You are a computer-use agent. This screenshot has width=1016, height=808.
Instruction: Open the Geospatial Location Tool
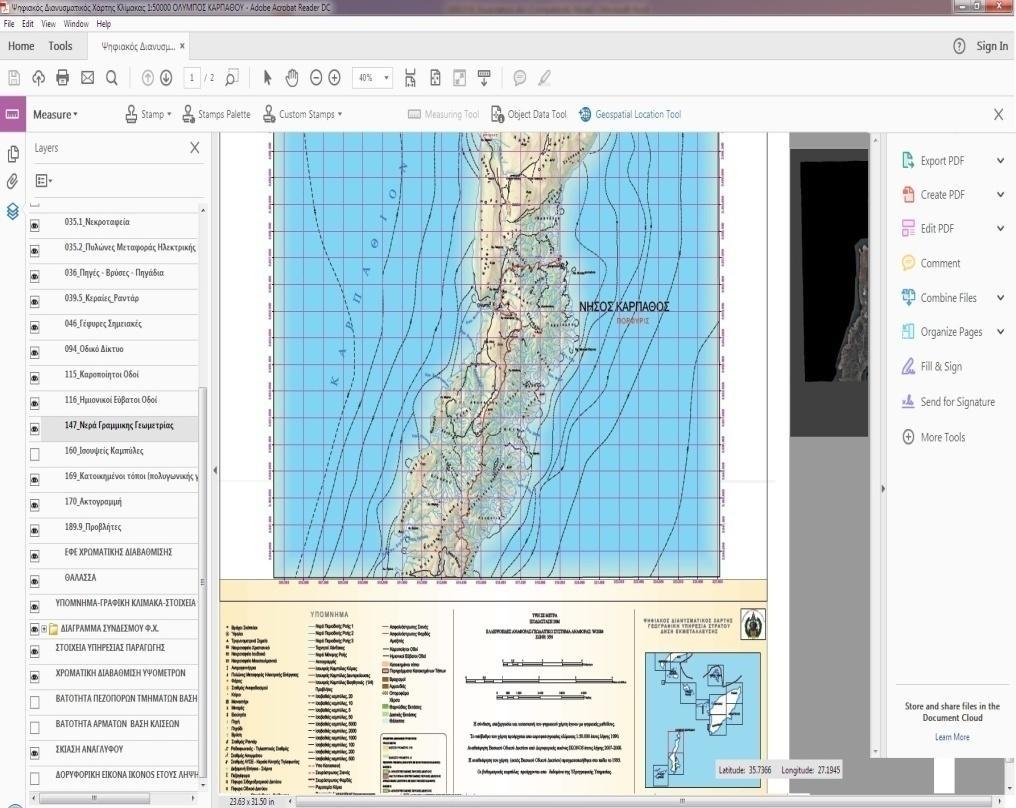point(630,114)
